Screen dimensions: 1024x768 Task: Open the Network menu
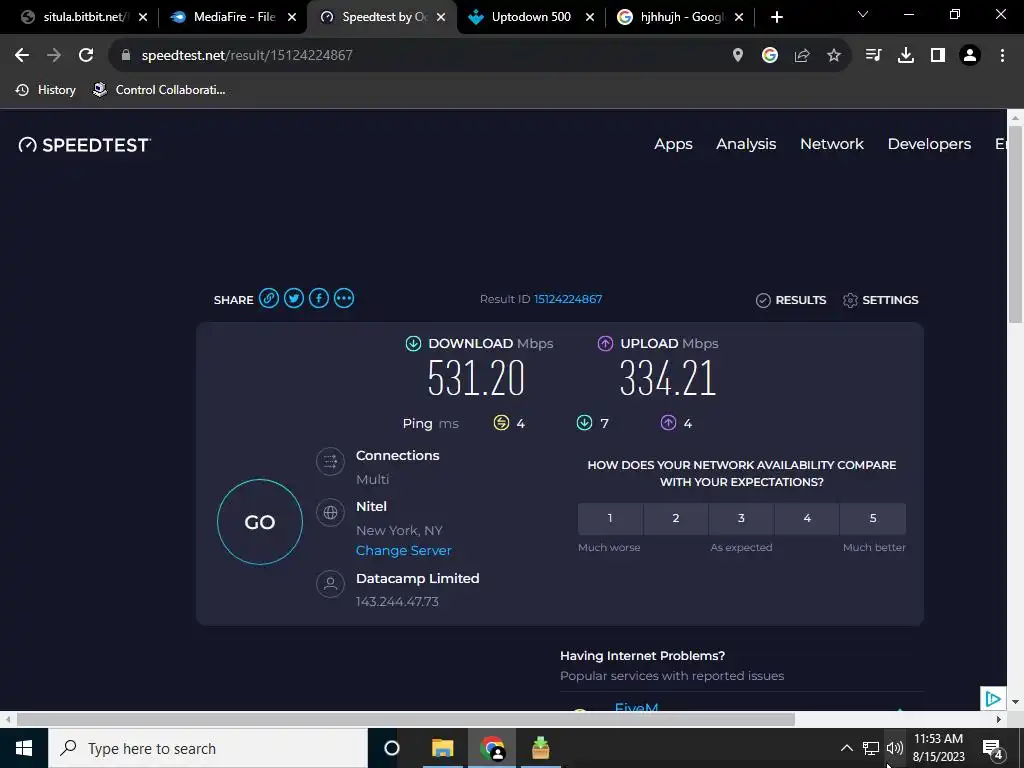[x=831, y=144]
